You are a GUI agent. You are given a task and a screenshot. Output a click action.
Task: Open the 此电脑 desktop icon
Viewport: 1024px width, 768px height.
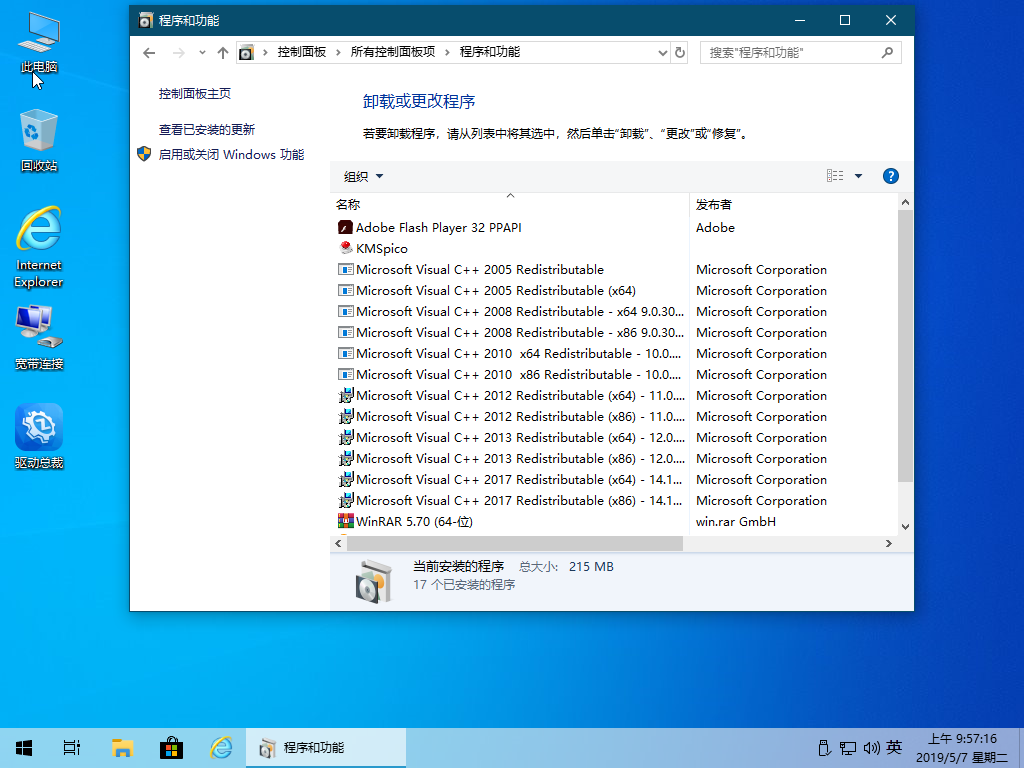coord(39,42)
